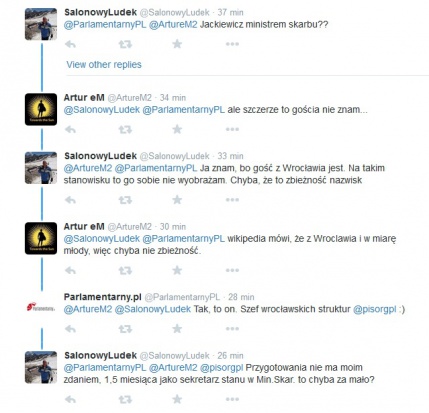Open more options on the 34 min tweet
The height and width of the screenshot is (413, 429).
232,129
